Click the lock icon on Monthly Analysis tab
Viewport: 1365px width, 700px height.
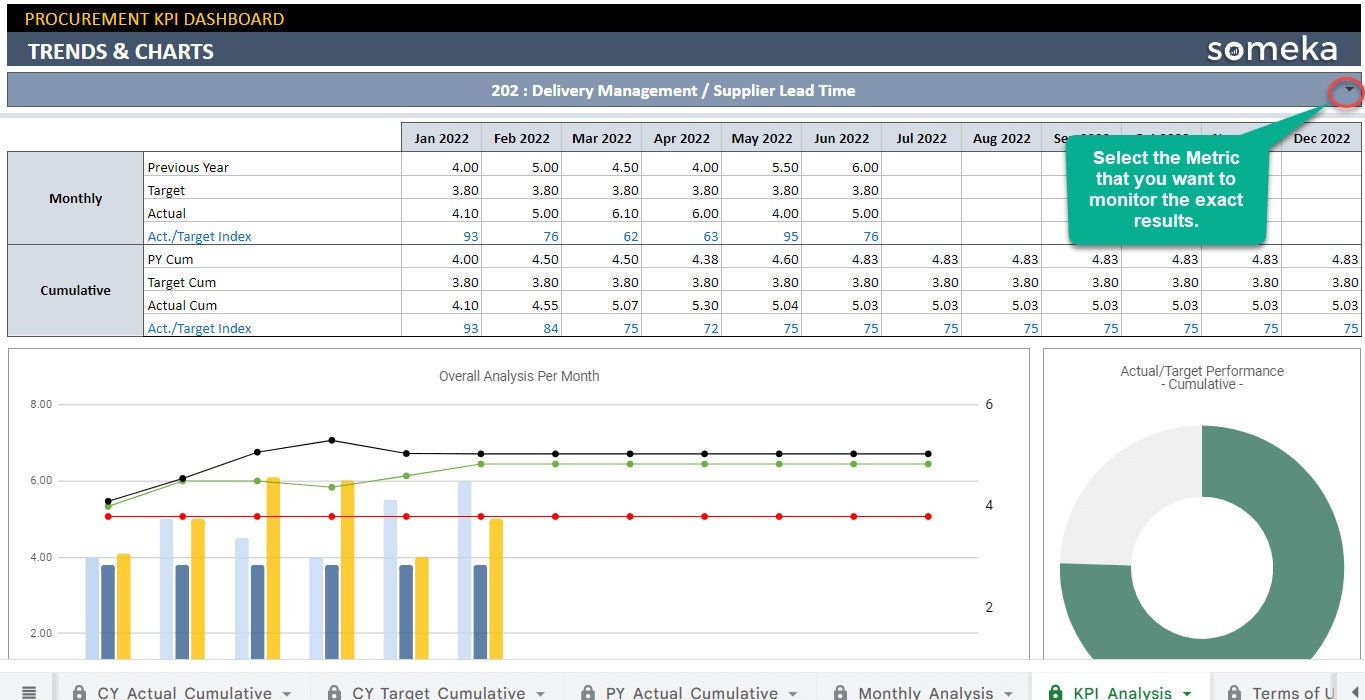(841, 691)
